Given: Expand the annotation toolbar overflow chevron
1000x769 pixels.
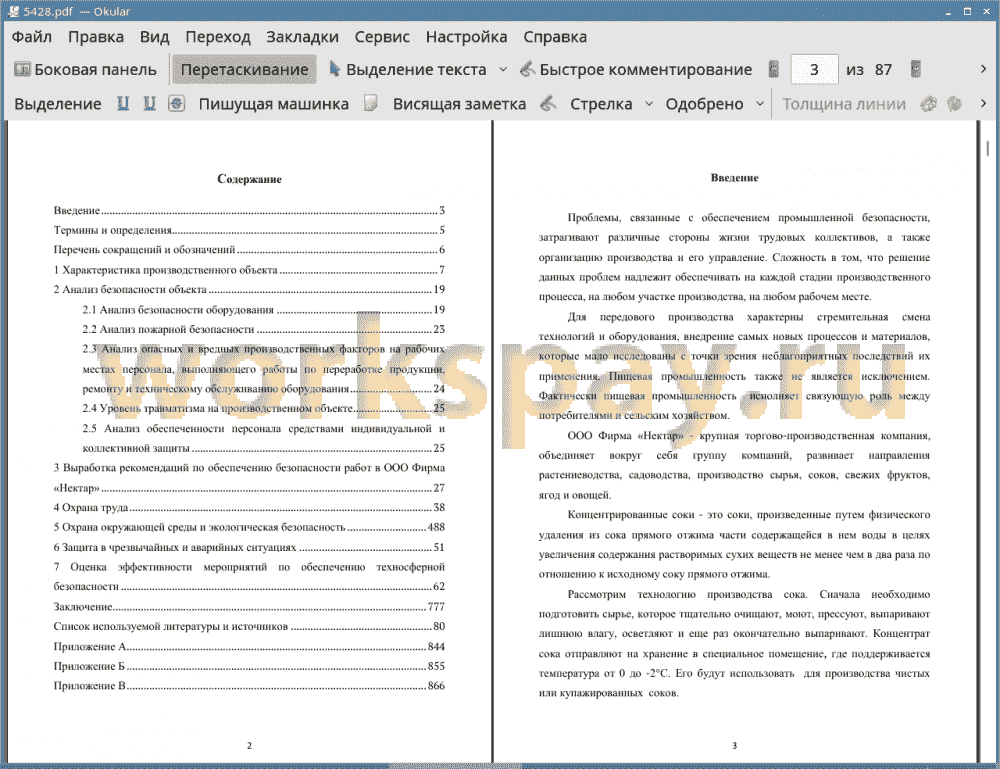Looking at the screenshot, I should point(983,103).
